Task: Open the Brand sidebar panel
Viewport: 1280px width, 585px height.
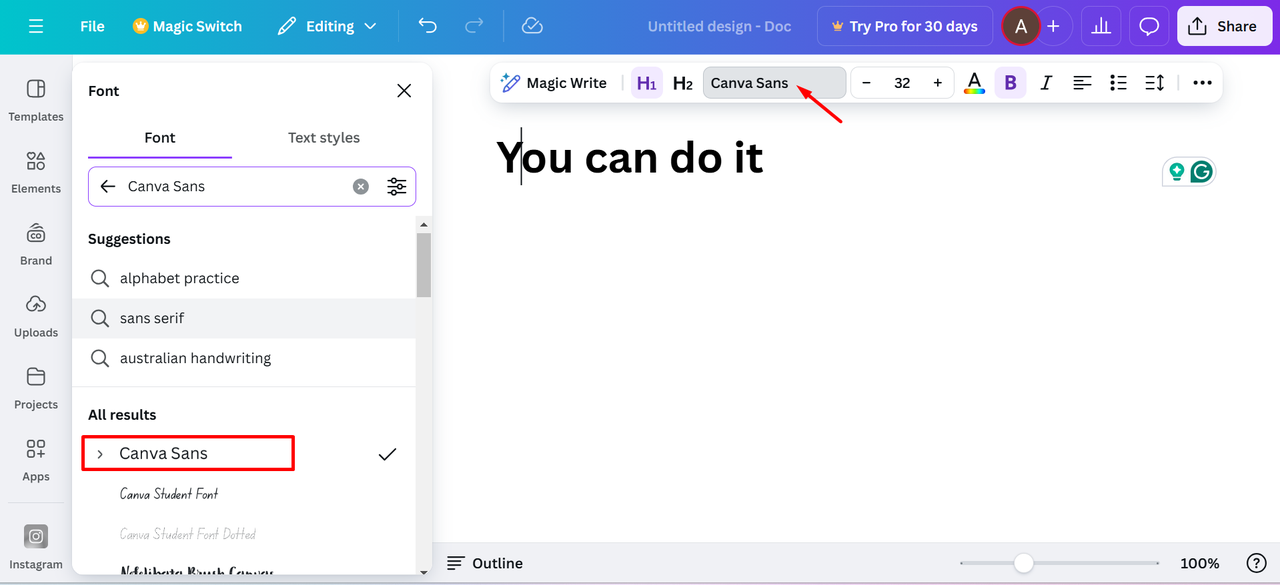Action: point(36,244)
